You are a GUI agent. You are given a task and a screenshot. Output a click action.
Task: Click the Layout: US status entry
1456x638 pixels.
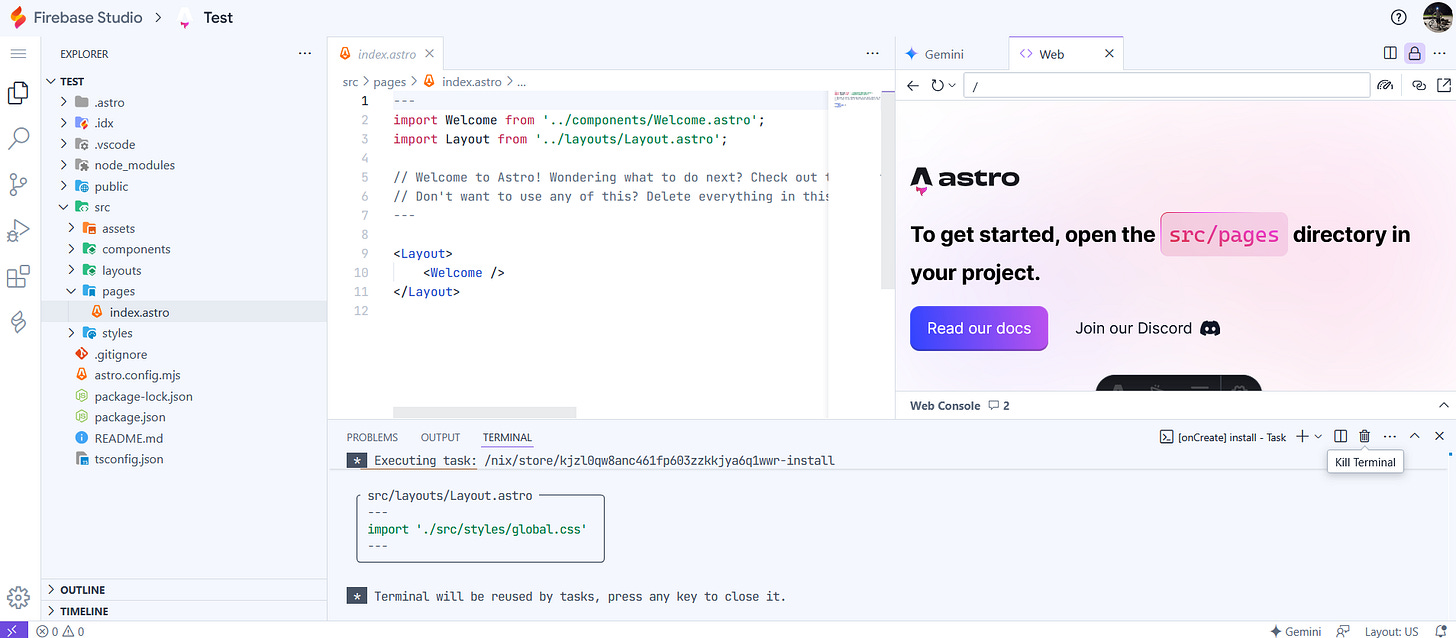pos(1392,631)
